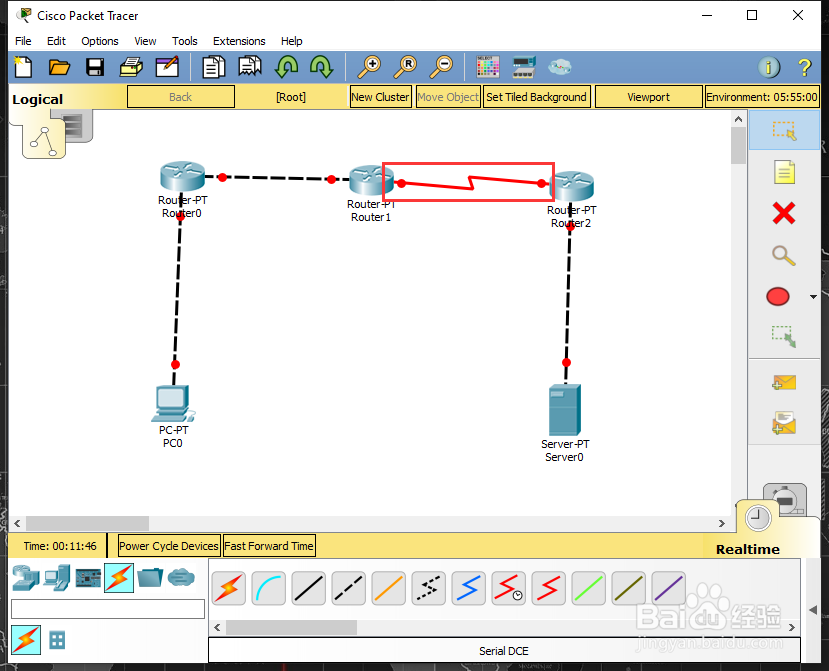This screenshot has width=829, height=671.
Task: Click the yellow question mark Help icon
Action: tap(804, 67)
